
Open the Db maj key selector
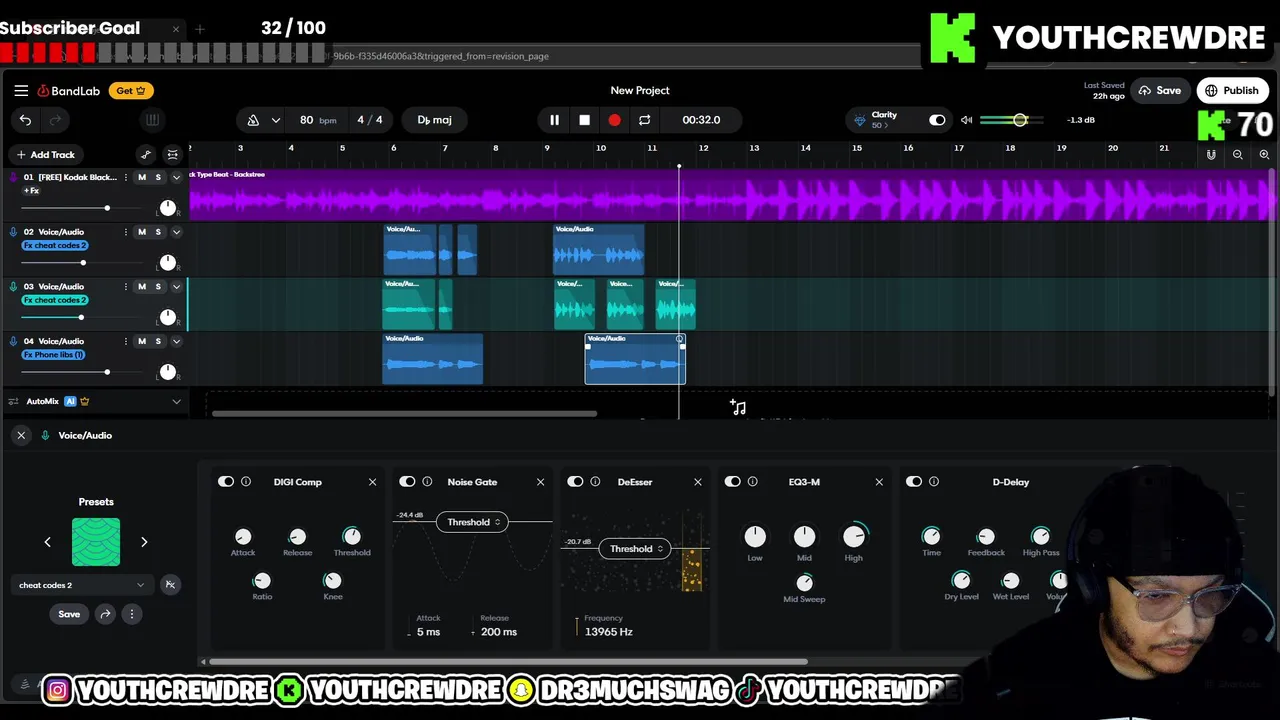[x=434, y=120]
